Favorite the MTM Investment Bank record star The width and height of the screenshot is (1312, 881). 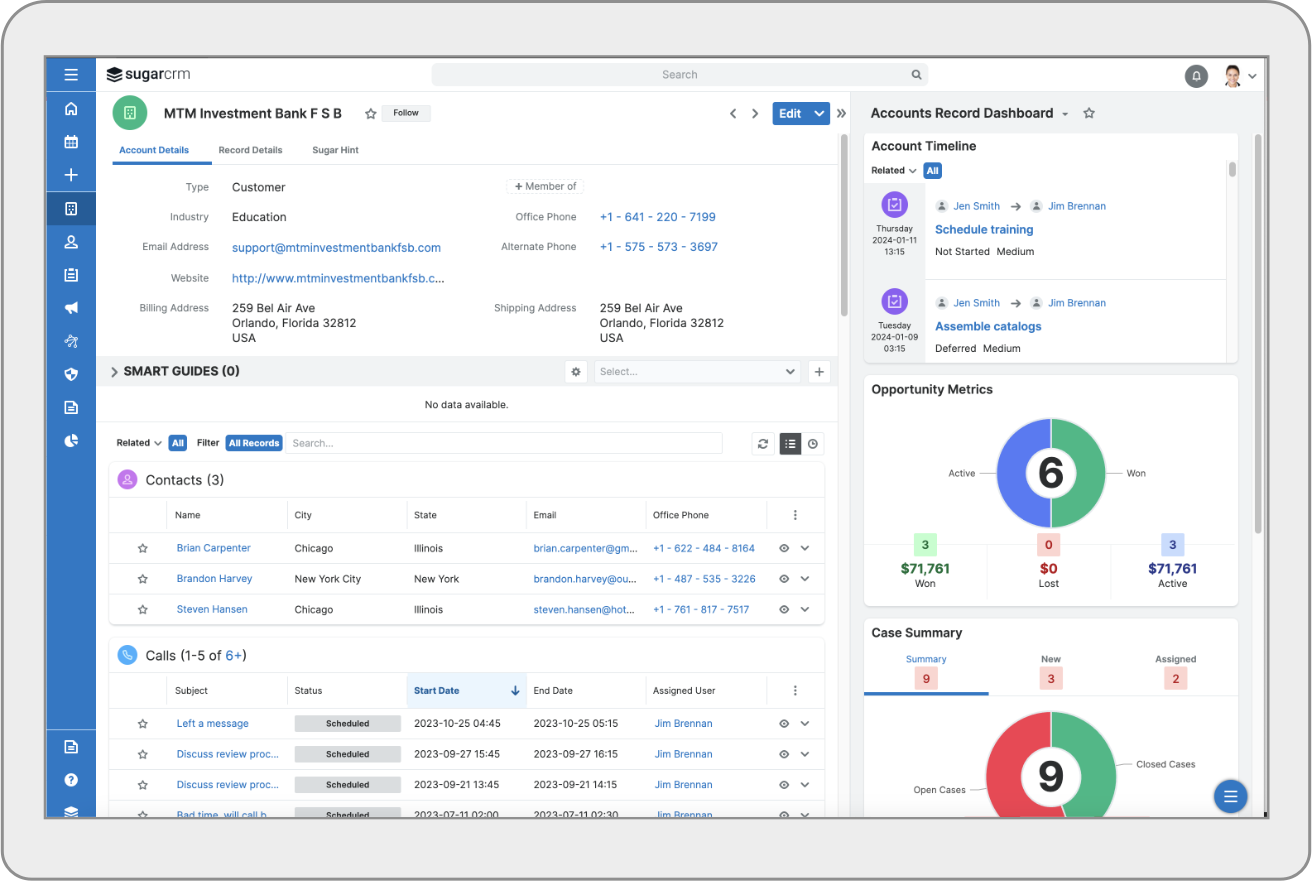pos(370,114)
